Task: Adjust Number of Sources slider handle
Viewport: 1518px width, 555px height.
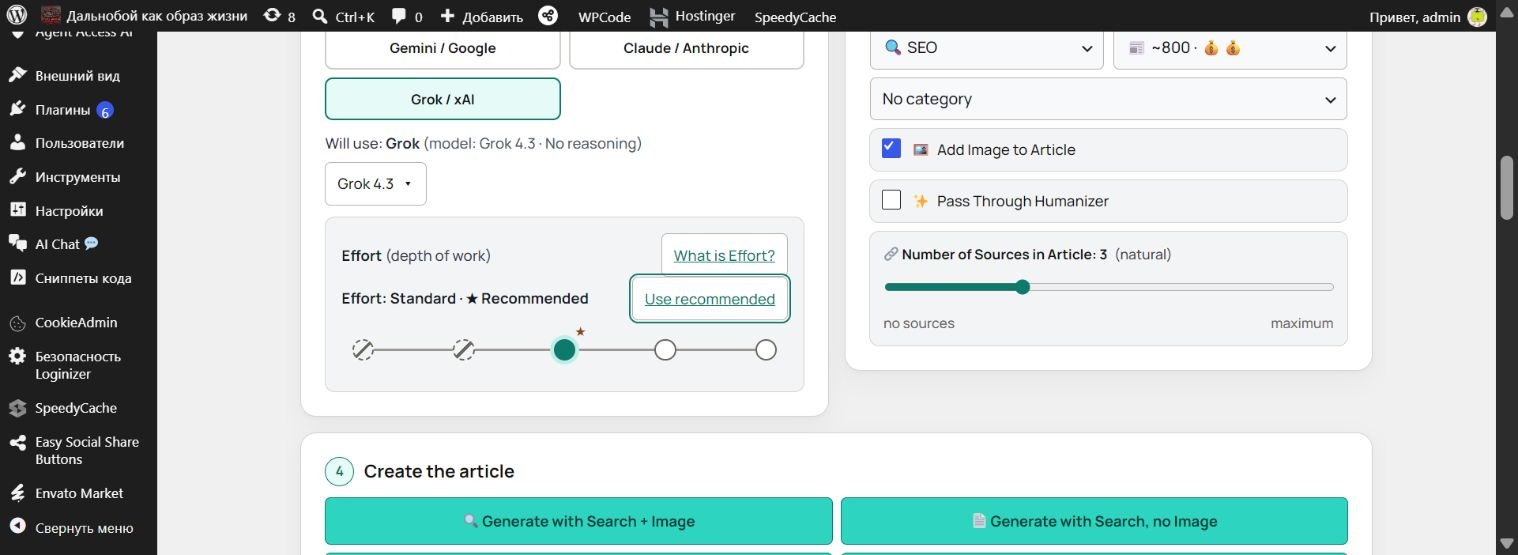Action: pos(1022,287)
